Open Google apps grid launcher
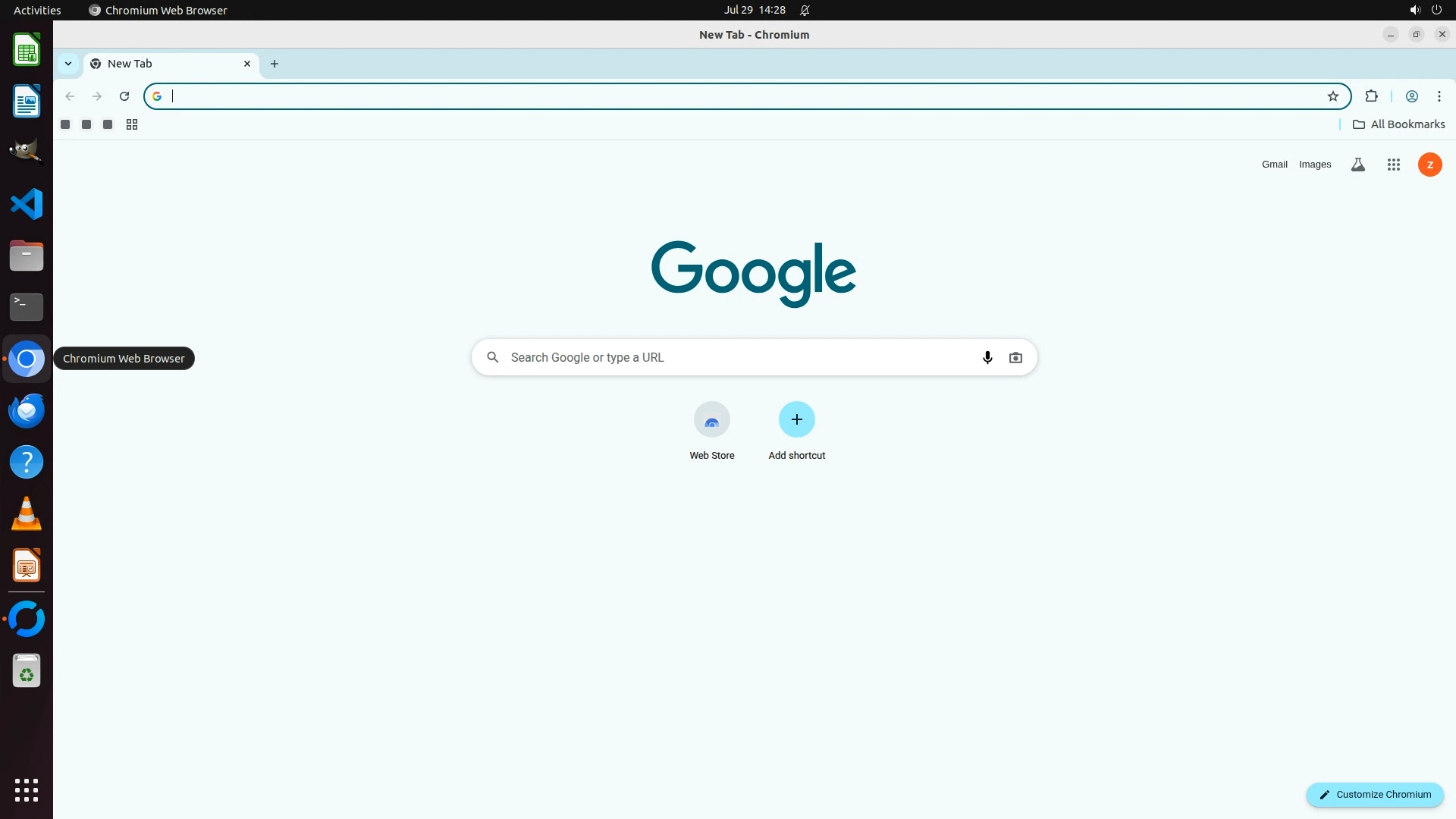The width and height of the screenshot is (1456, 819). point(1393,165)
